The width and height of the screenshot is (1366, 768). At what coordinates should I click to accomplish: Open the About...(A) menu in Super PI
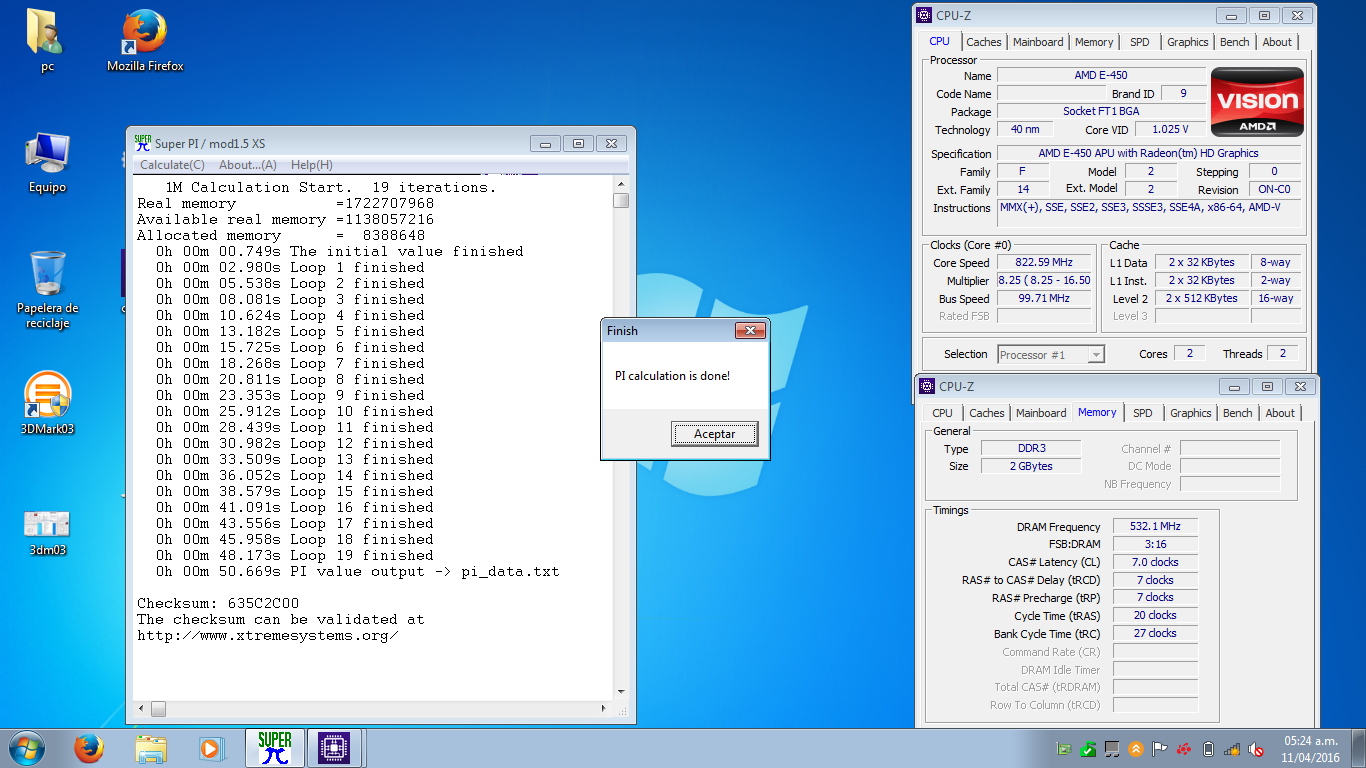click(x=248, y=165)
